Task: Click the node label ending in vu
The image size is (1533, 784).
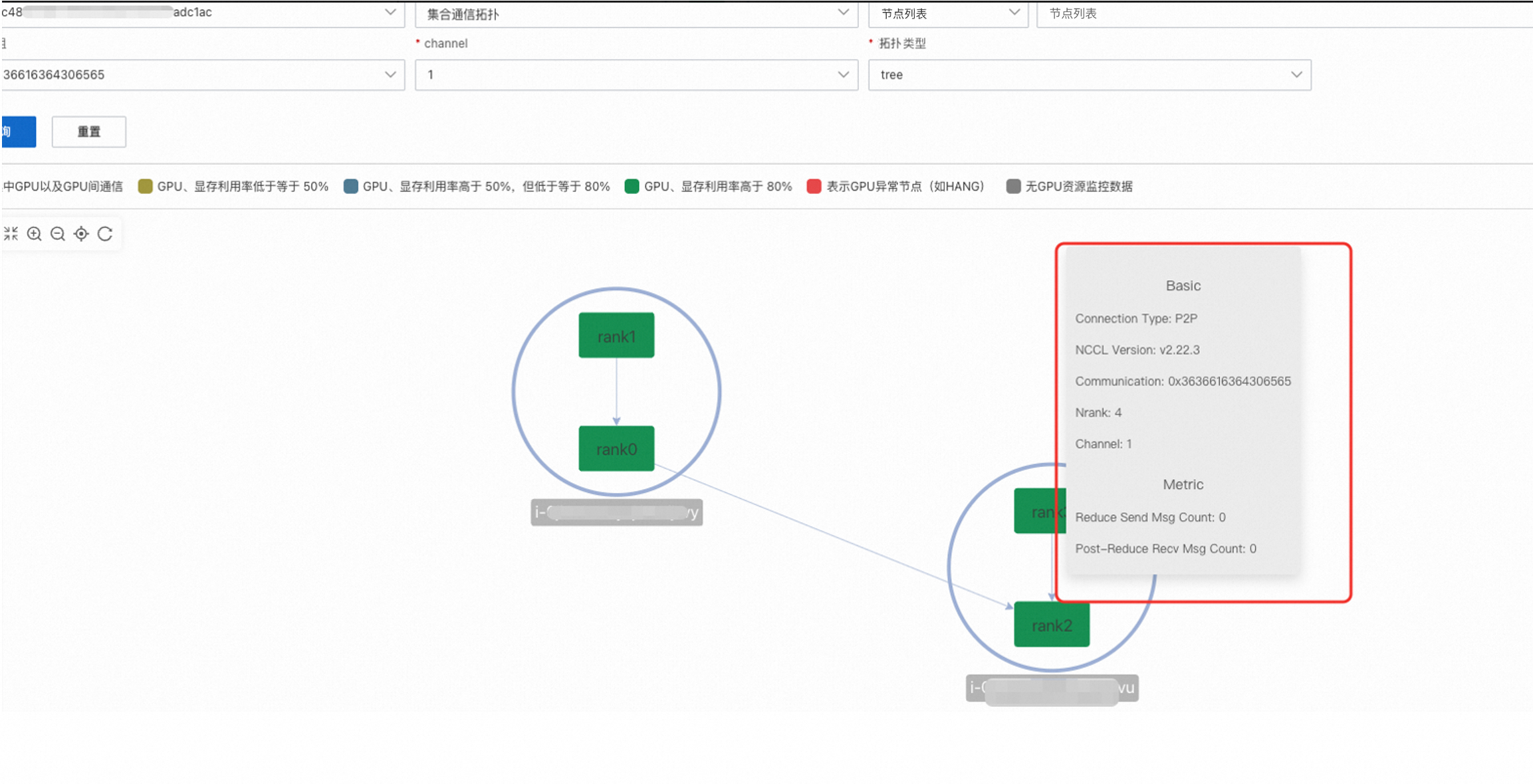Action: point(1052,688)
